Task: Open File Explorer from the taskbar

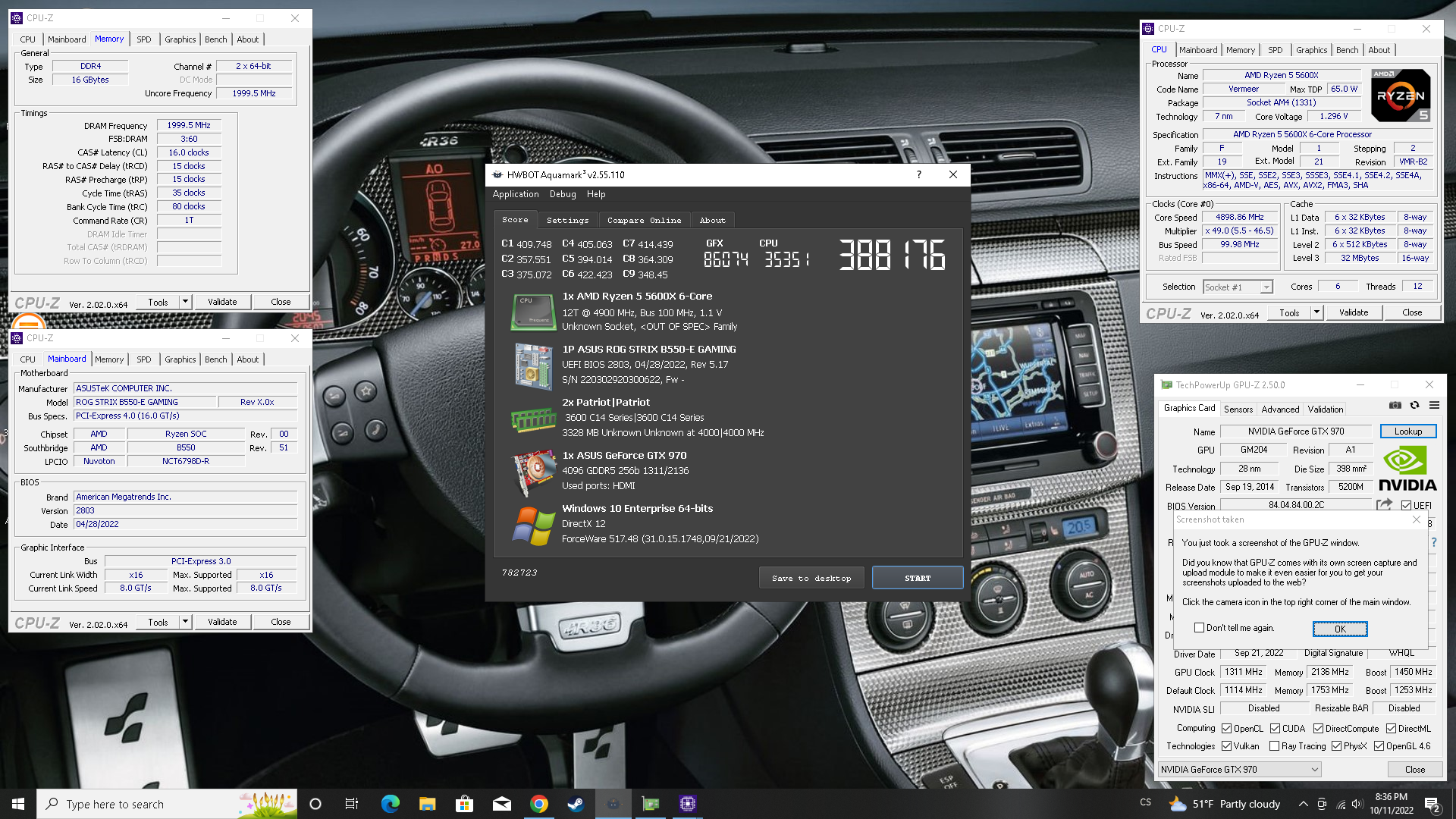Action: [427, 804]
